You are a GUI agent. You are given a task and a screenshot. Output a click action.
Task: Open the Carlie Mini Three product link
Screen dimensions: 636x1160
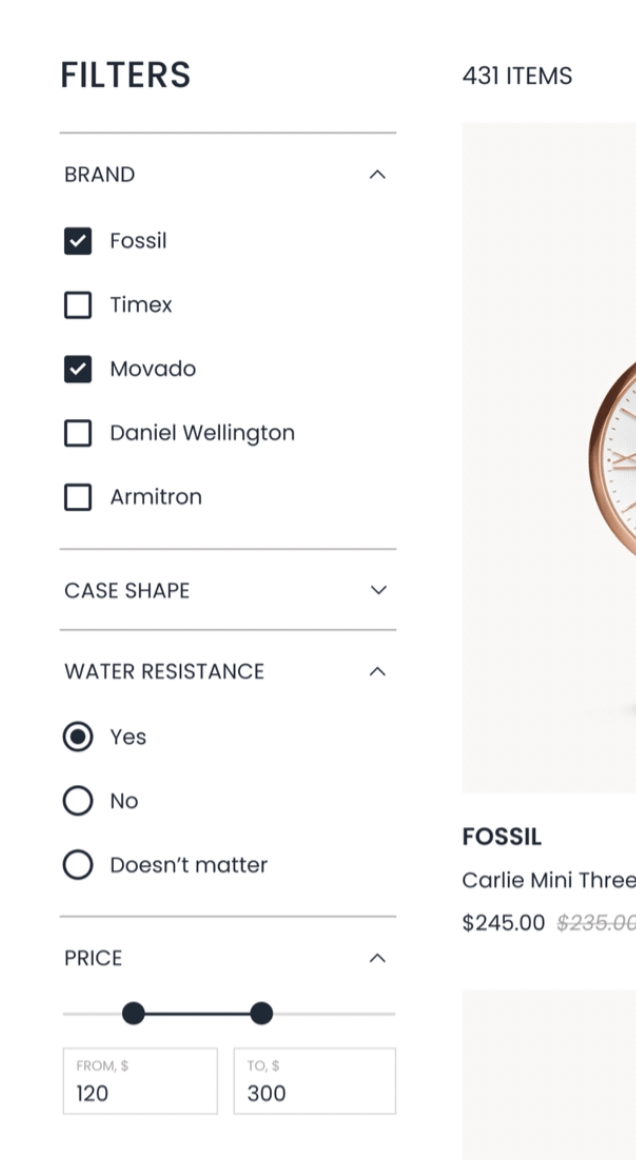tap(548, 880)
